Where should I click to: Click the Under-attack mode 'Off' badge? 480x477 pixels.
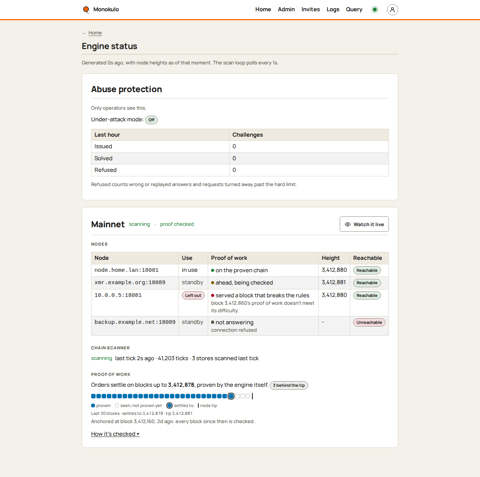click(151, 120)
